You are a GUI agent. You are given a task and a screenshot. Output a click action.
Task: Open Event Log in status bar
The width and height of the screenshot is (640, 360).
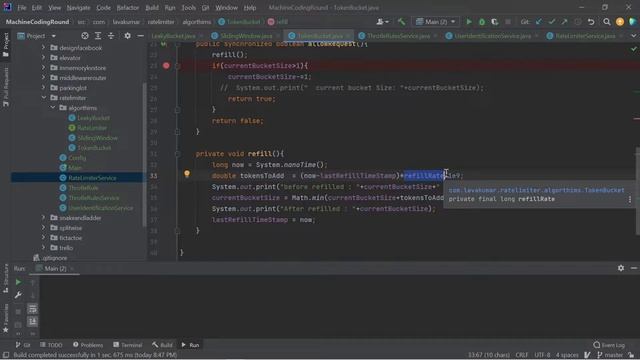pyautogui.click(x=609, y=345)
